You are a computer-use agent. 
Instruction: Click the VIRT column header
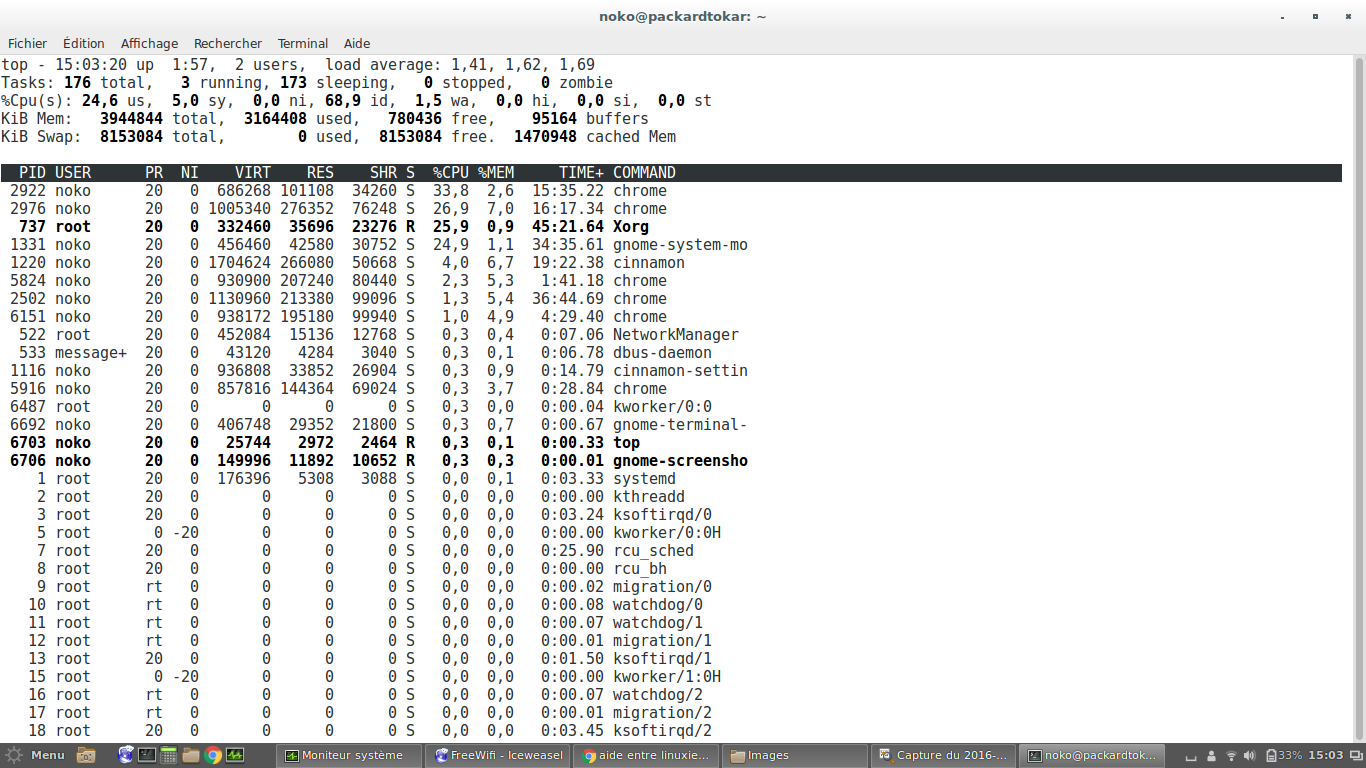click(x=253, y=173)
